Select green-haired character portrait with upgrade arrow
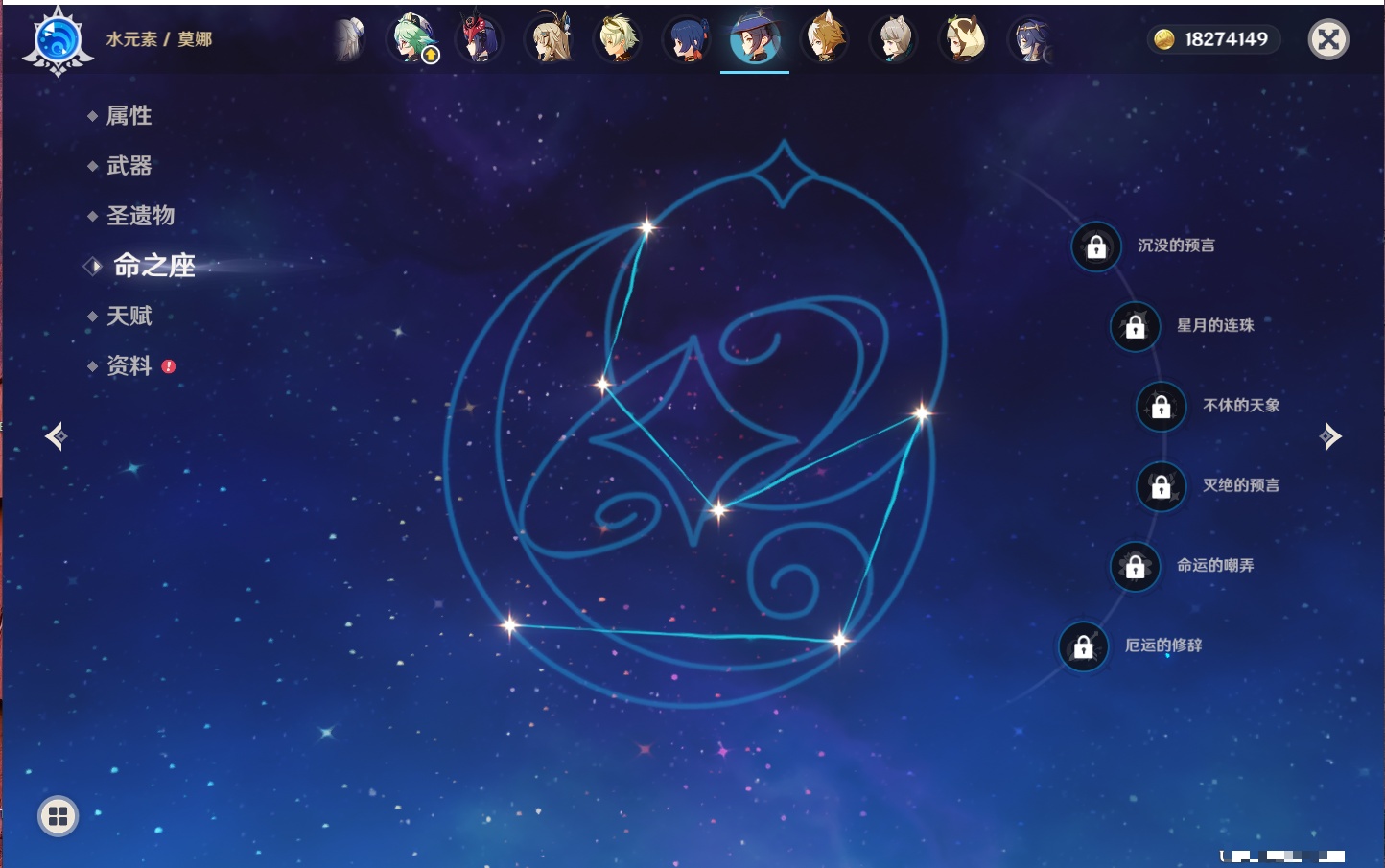Viewport: 1385px width, 868px height. (x=412, y=39)
